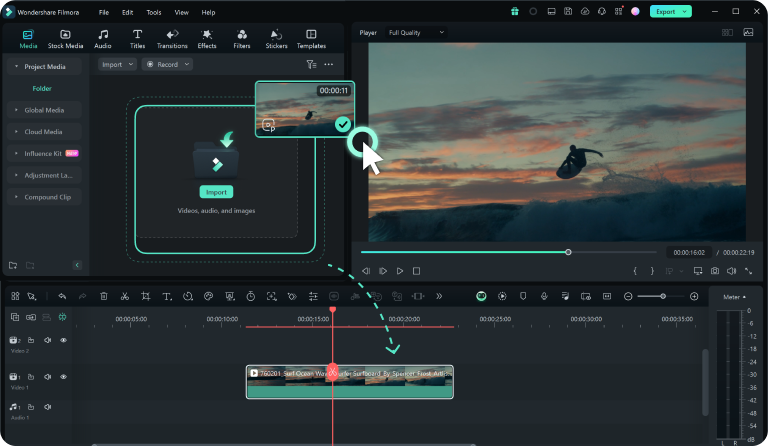
Task: Open the Titles tab
Action: (x=138, y=39)
